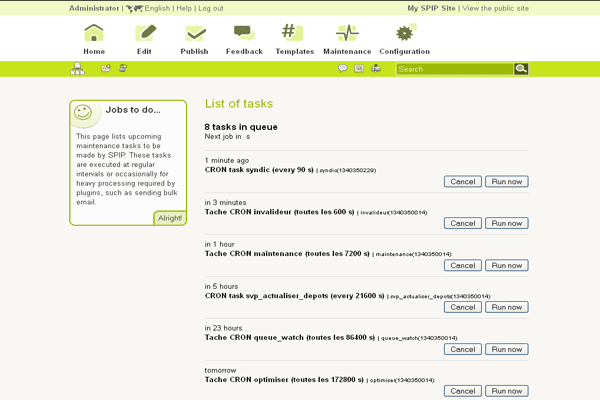Click the Edit pencil icon

[x=146, y=34]
